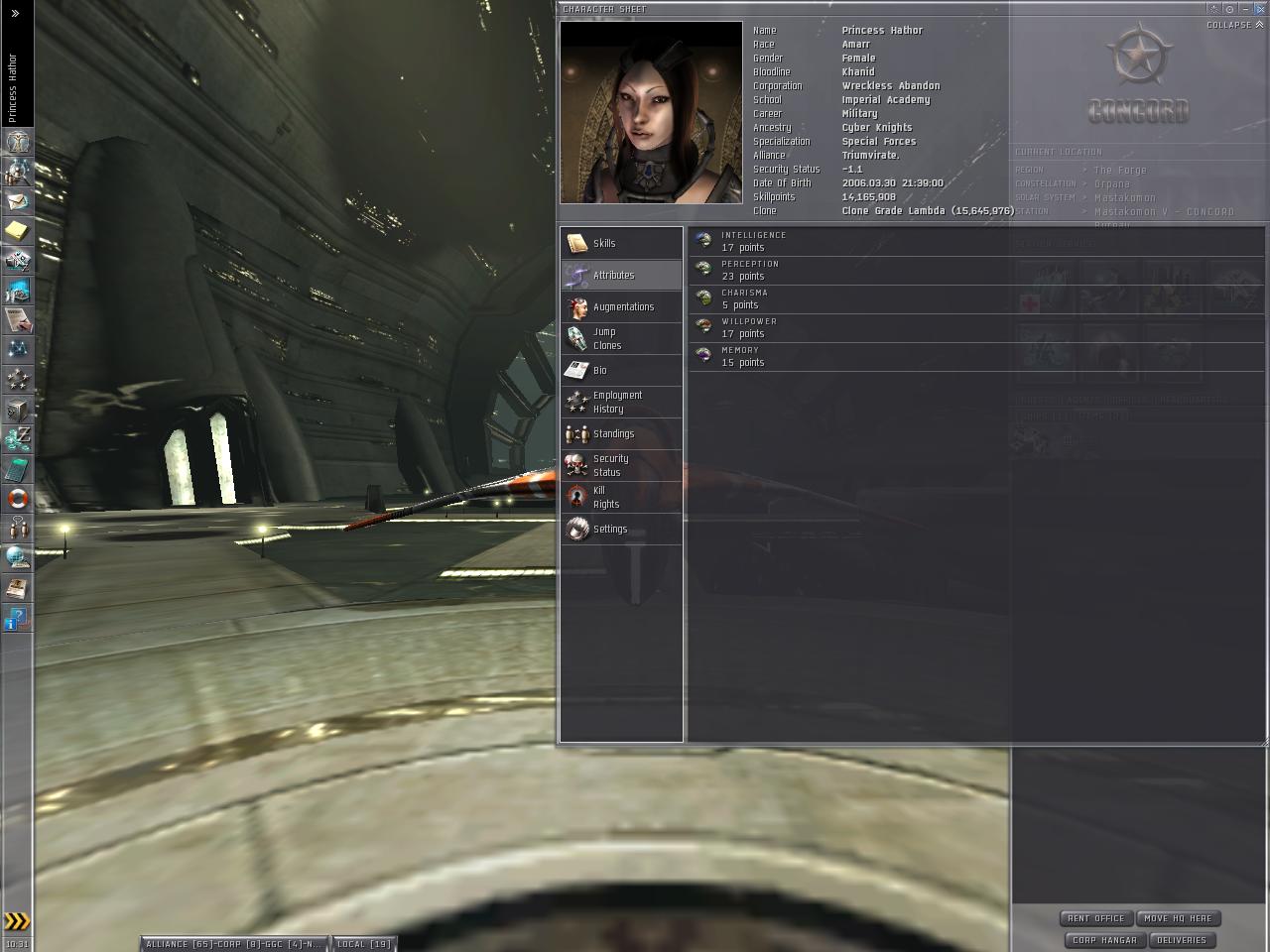Open the Jump Clones tab

pos(621,338)
